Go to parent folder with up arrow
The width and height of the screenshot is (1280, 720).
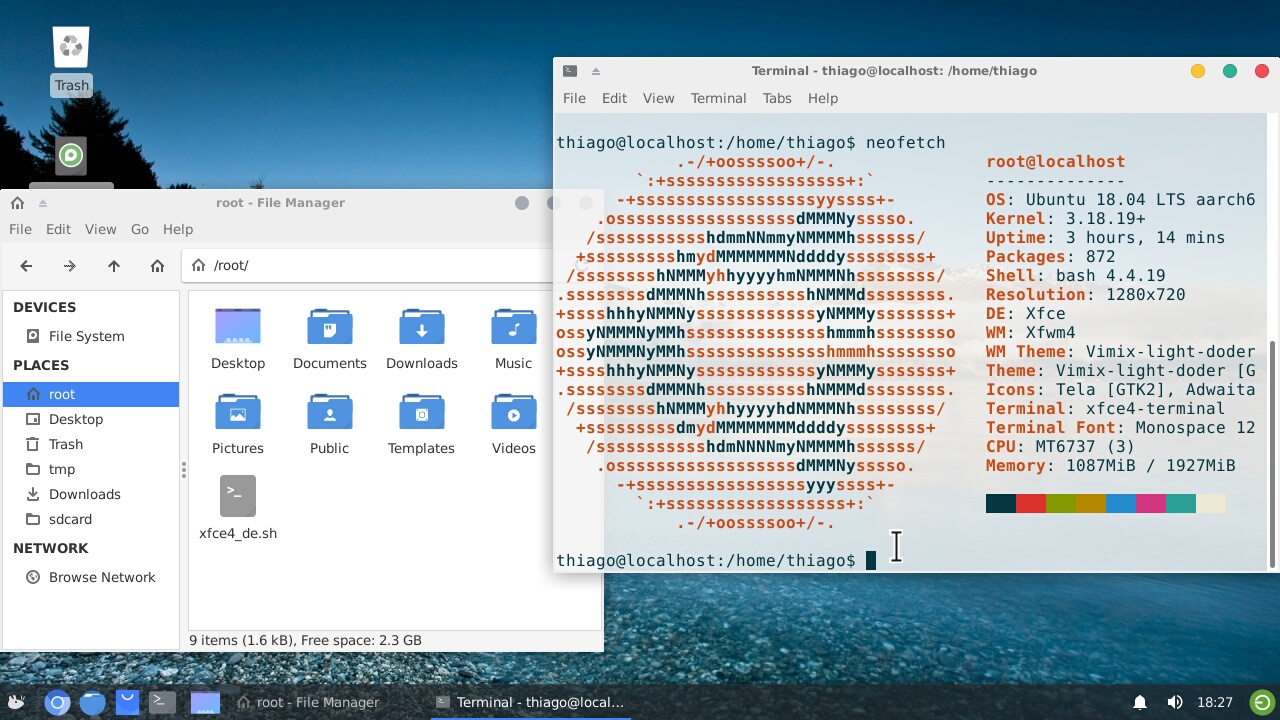[114, 266]
